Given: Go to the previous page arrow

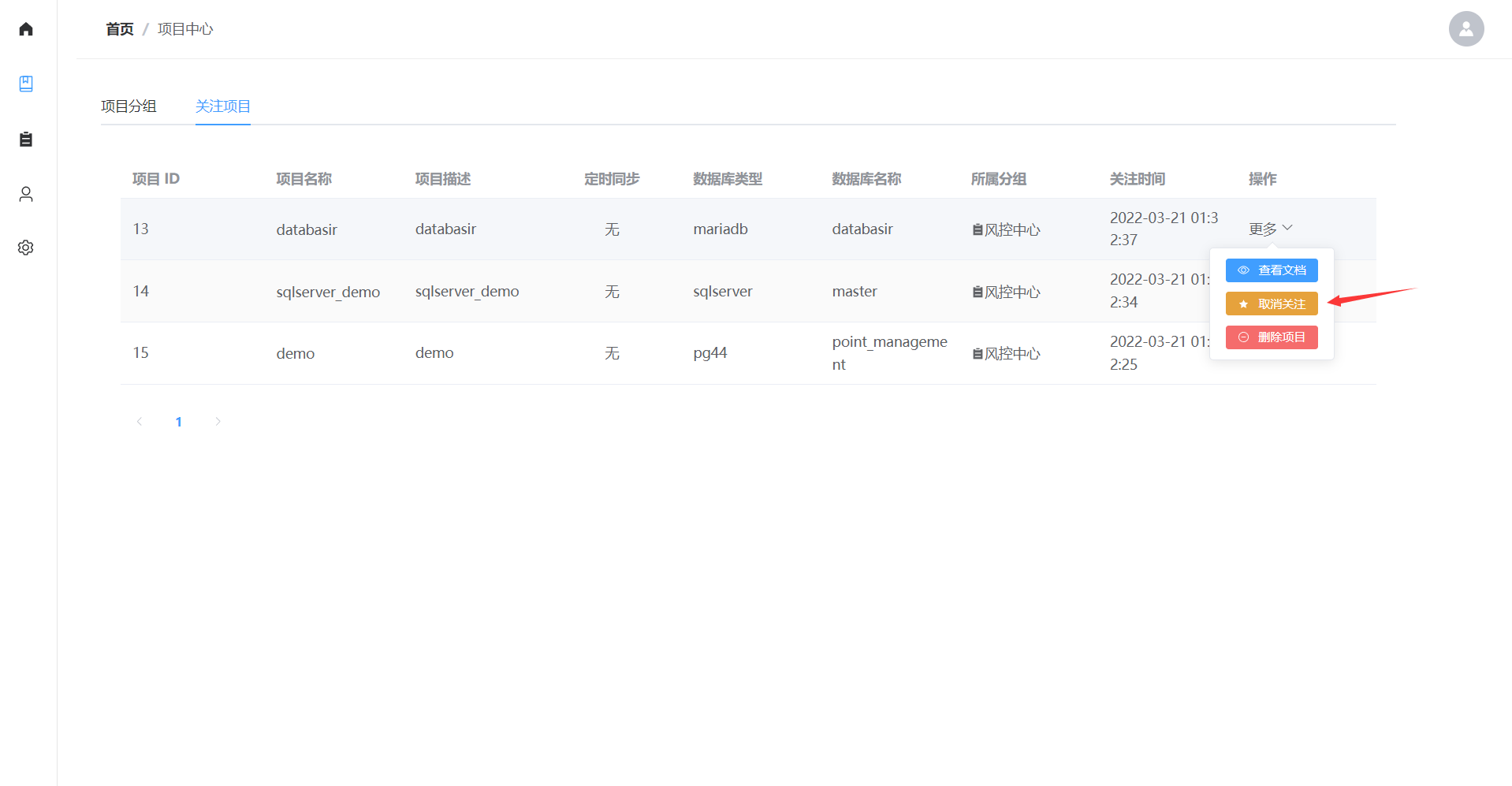Looking at the screenshot, I should 140,422.
